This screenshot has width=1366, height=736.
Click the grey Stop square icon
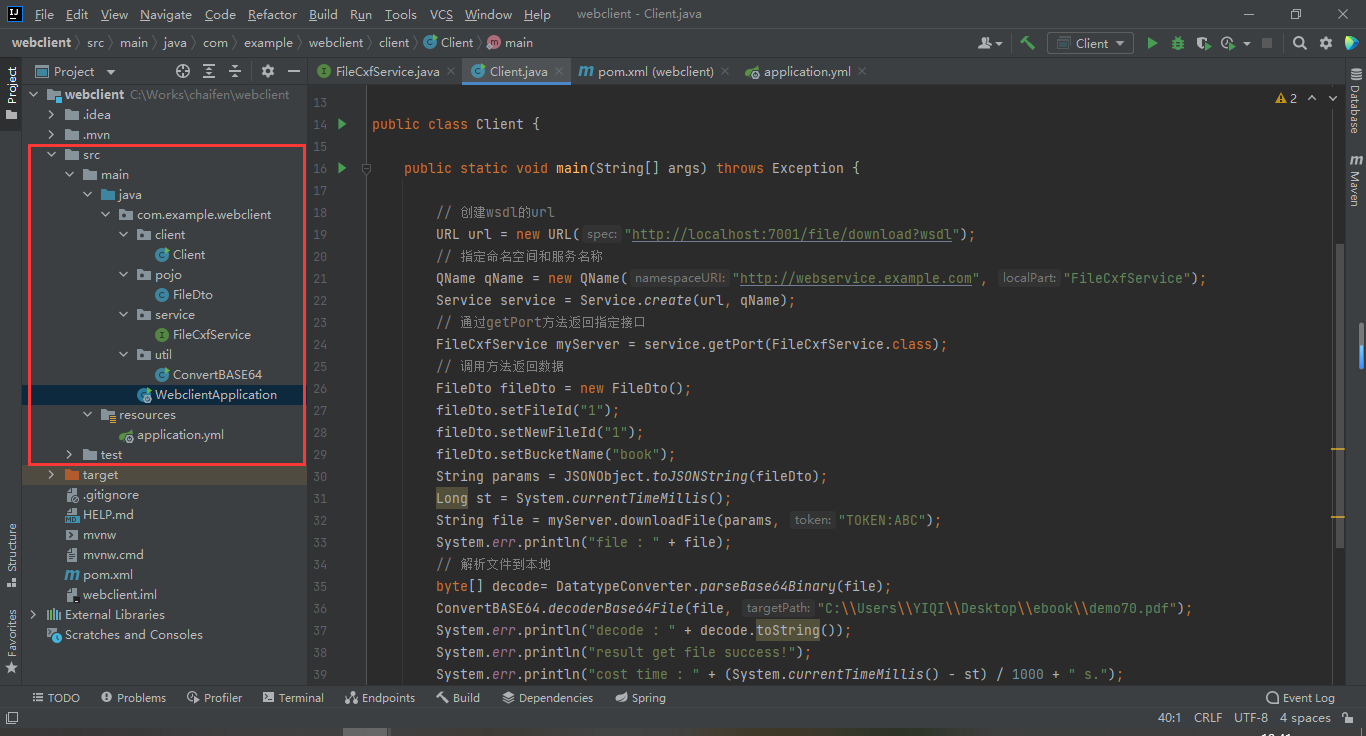1267,43
